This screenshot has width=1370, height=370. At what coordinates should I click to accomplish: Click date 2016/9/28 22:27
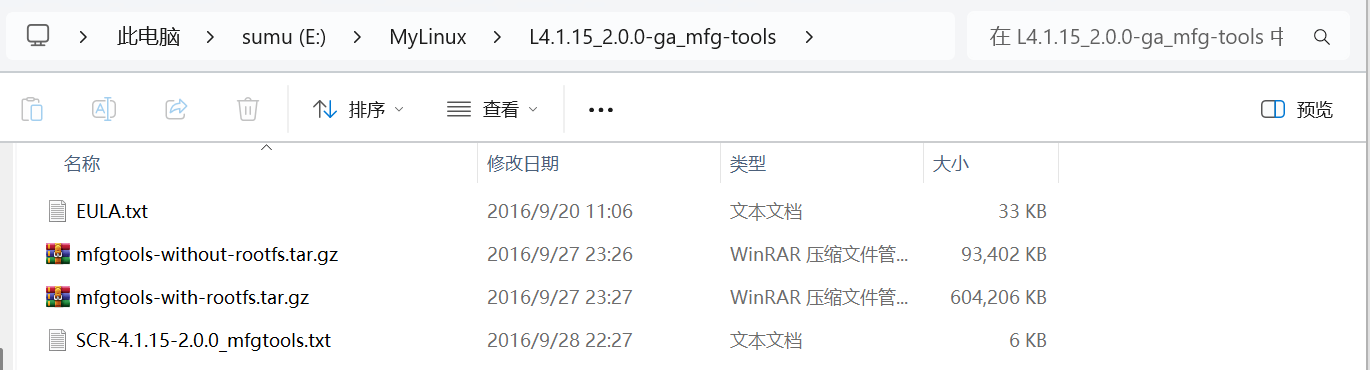point(560,340)
